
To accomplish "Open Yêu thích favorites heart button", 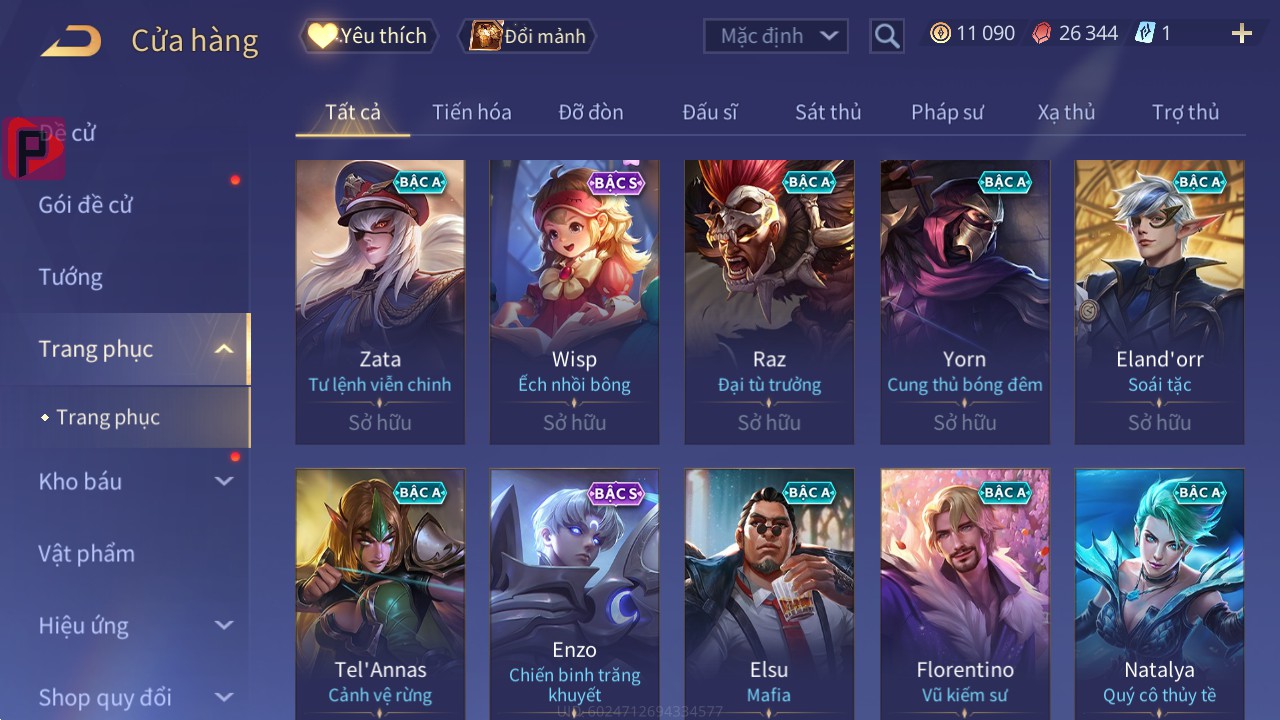I will tap(368, 36).
